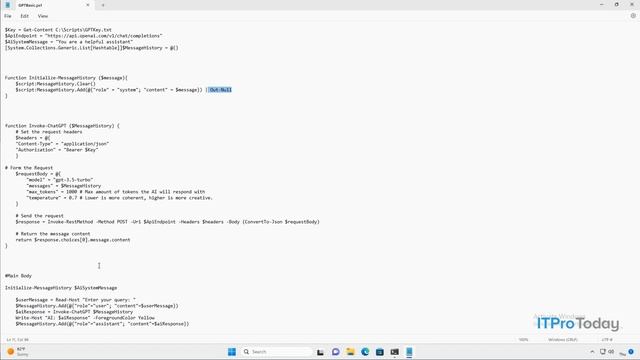Viewport: 640px width, 360px height.
Task: Click the $Key = Get-Content line
Action: [x=58, y=30]
